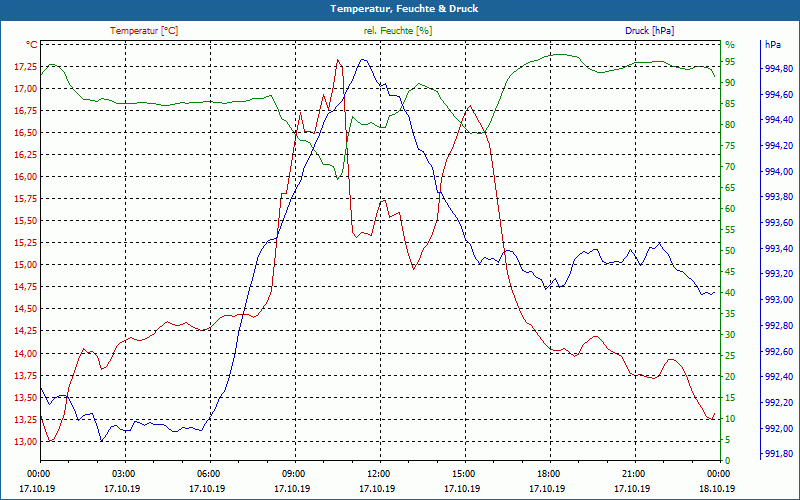
Task: Click green humidity axis value 60
Action: (x=730, y=209)
